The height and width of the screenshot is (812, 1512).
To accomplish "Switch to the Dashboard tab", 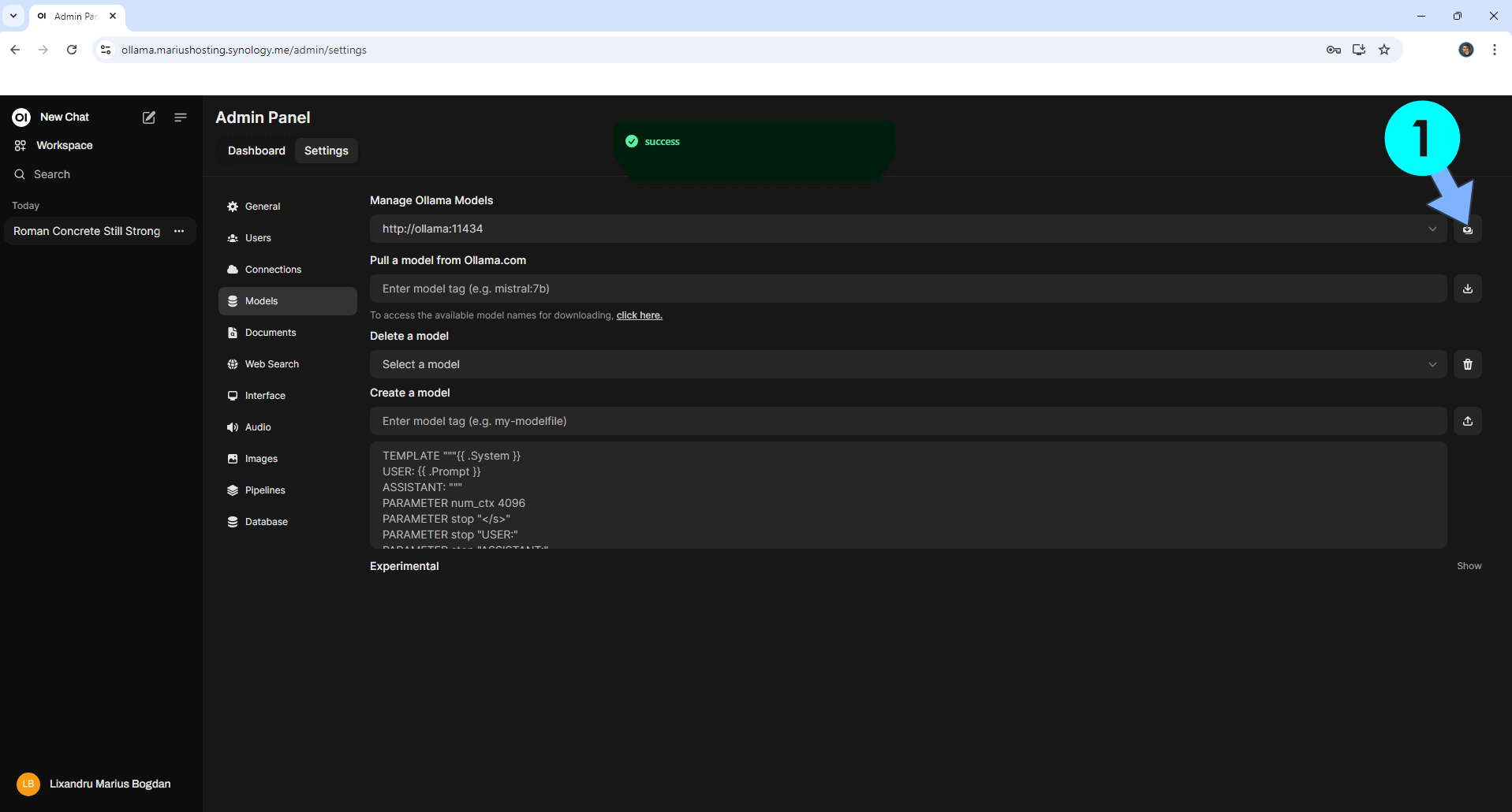I will (x=256, y=151).
